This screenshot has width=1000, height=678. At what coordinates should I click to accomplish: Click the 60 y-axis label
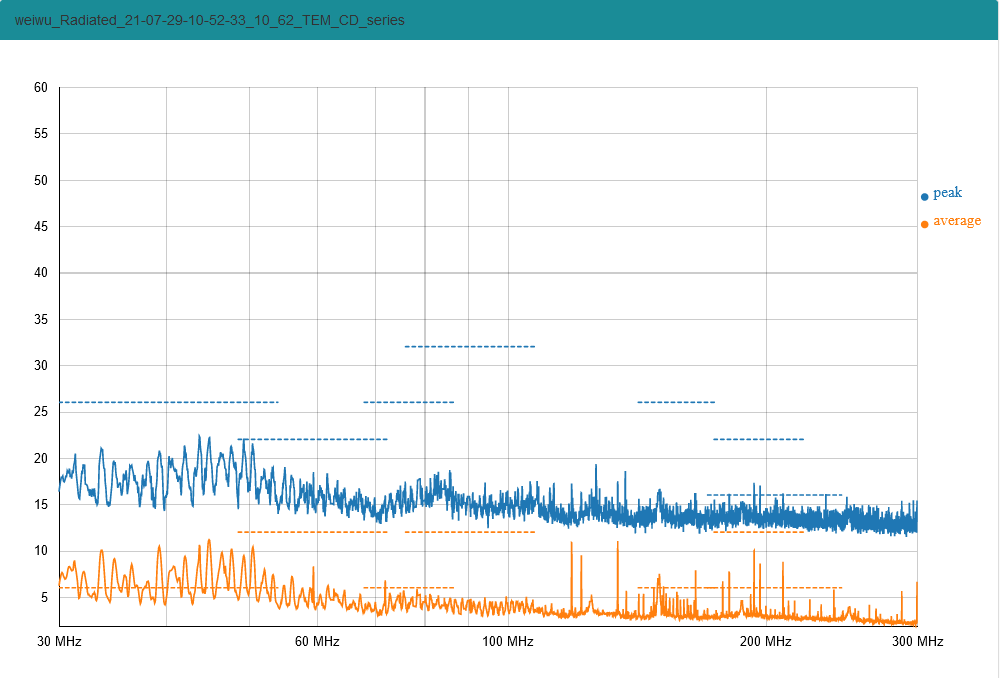click(41, 88)
